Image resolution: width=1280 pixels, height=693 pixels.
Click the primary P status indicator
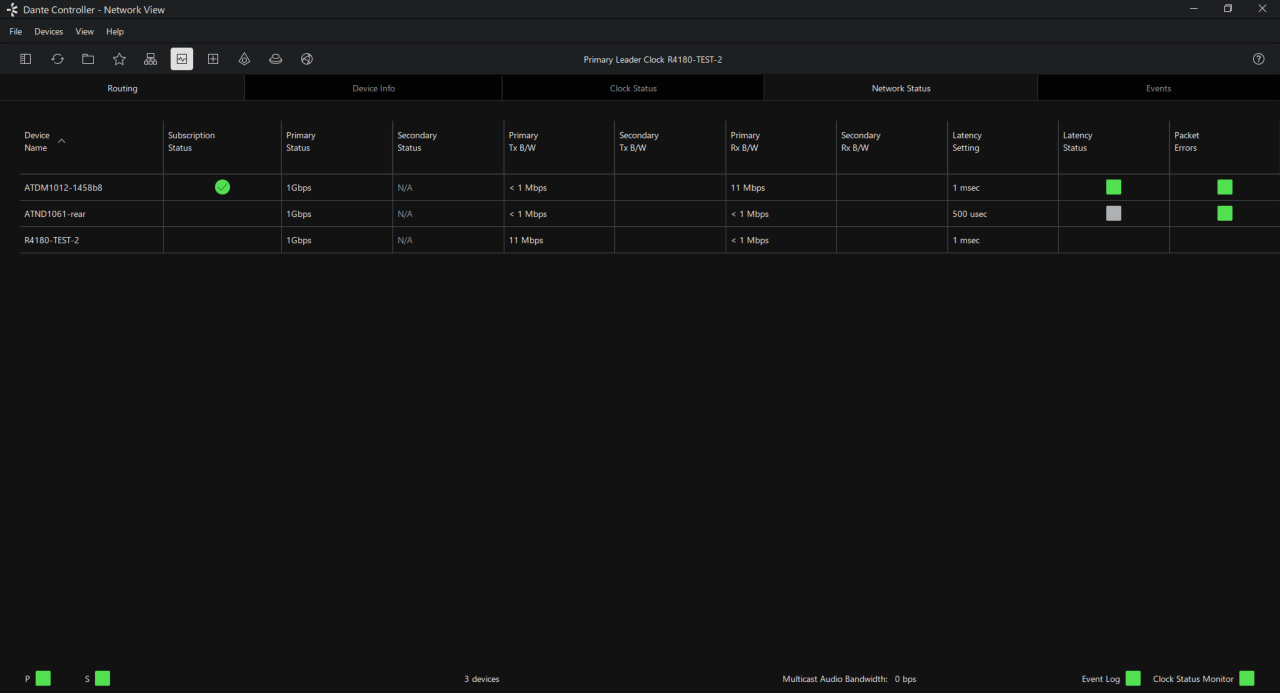(x=43, y=678)
